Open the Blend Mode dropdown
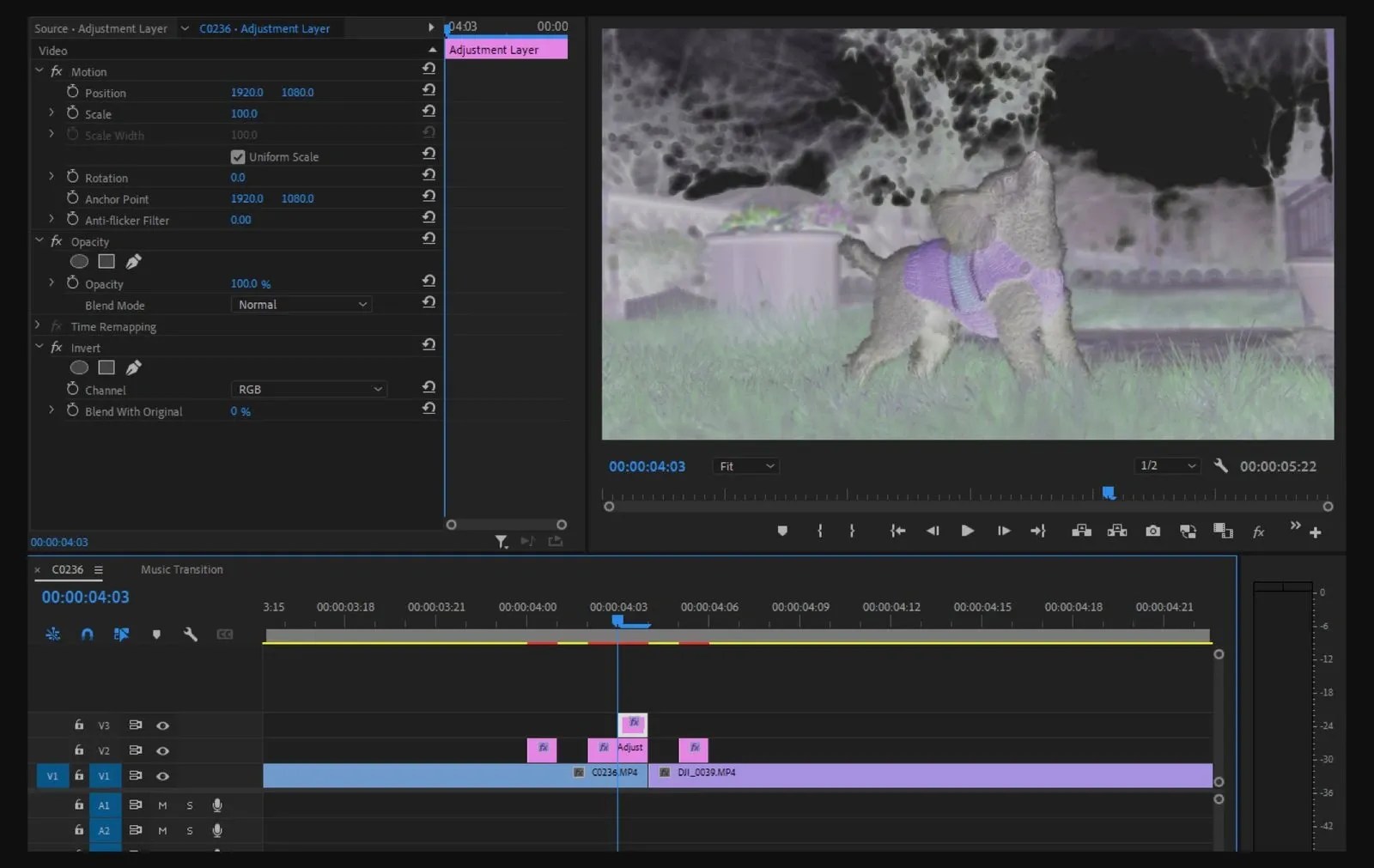 tap(301, 304)
